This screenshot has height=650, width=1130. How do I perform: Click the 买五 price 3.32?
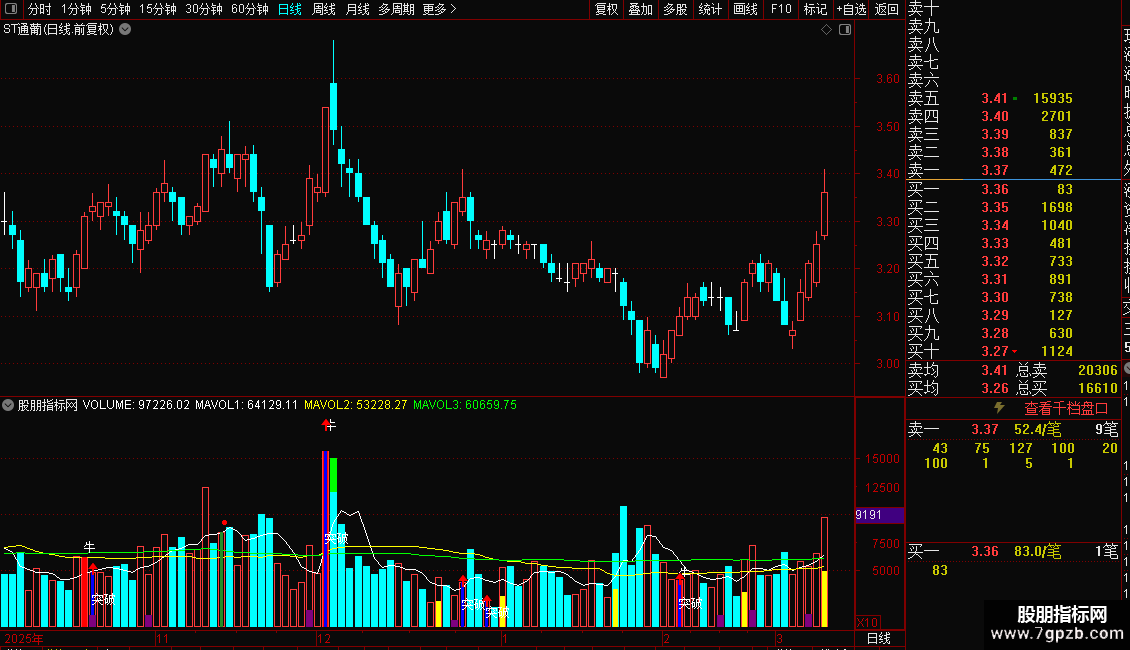point(995,262)
